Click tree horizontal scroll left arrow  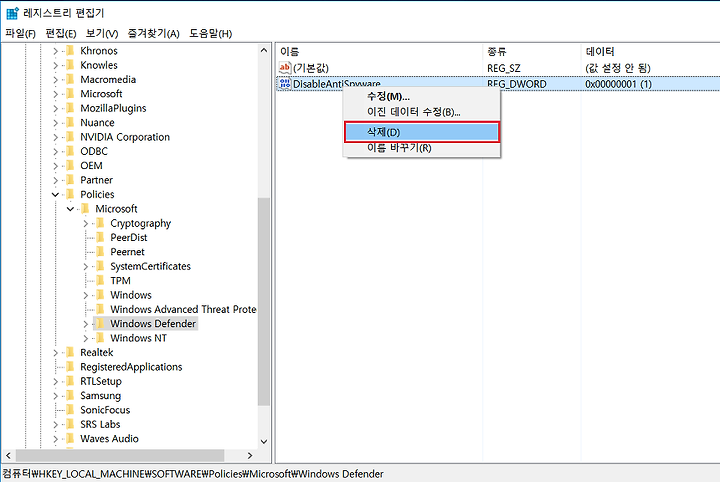[x=8, y=455]
